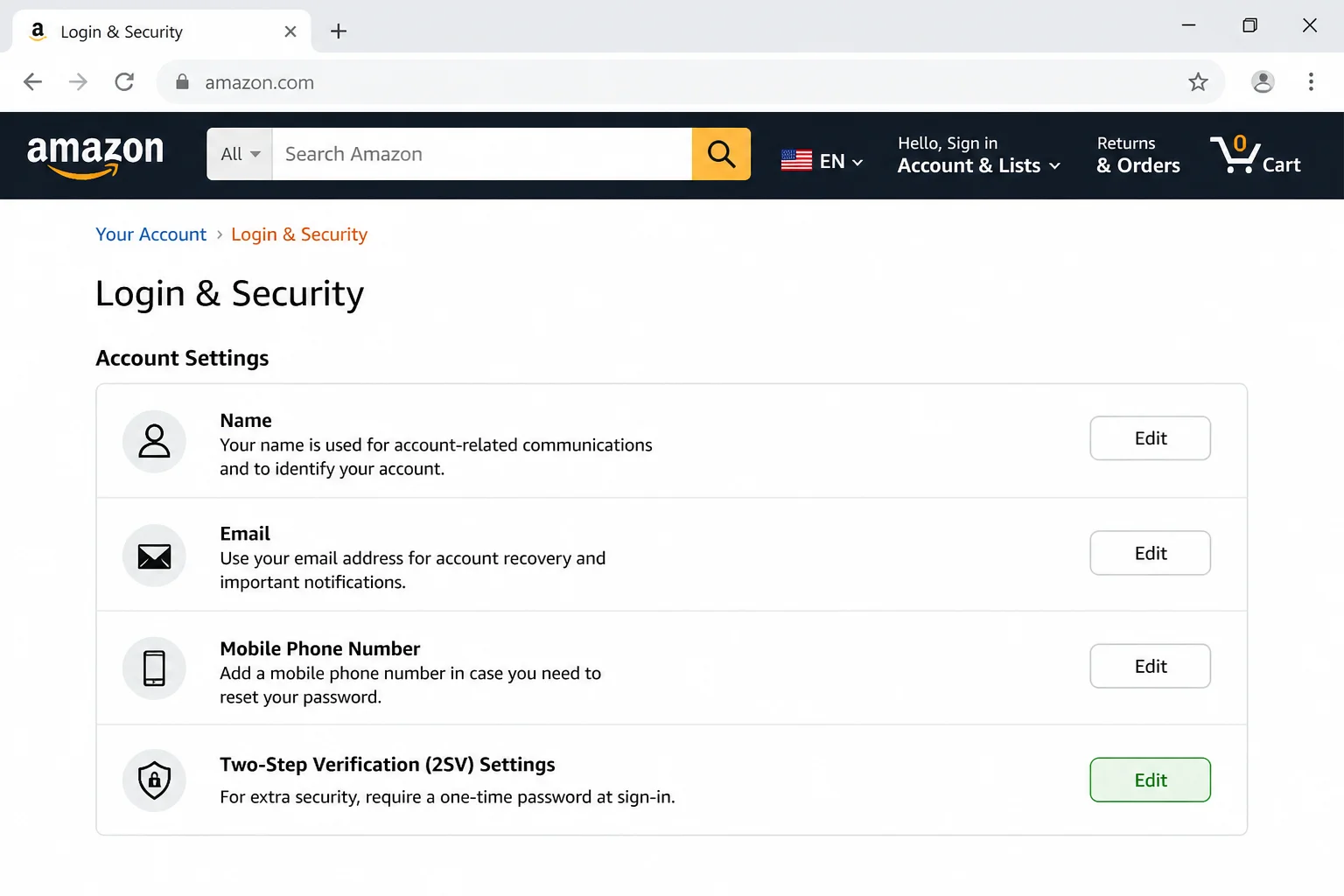Restore down the browser window

point(1249,25)
